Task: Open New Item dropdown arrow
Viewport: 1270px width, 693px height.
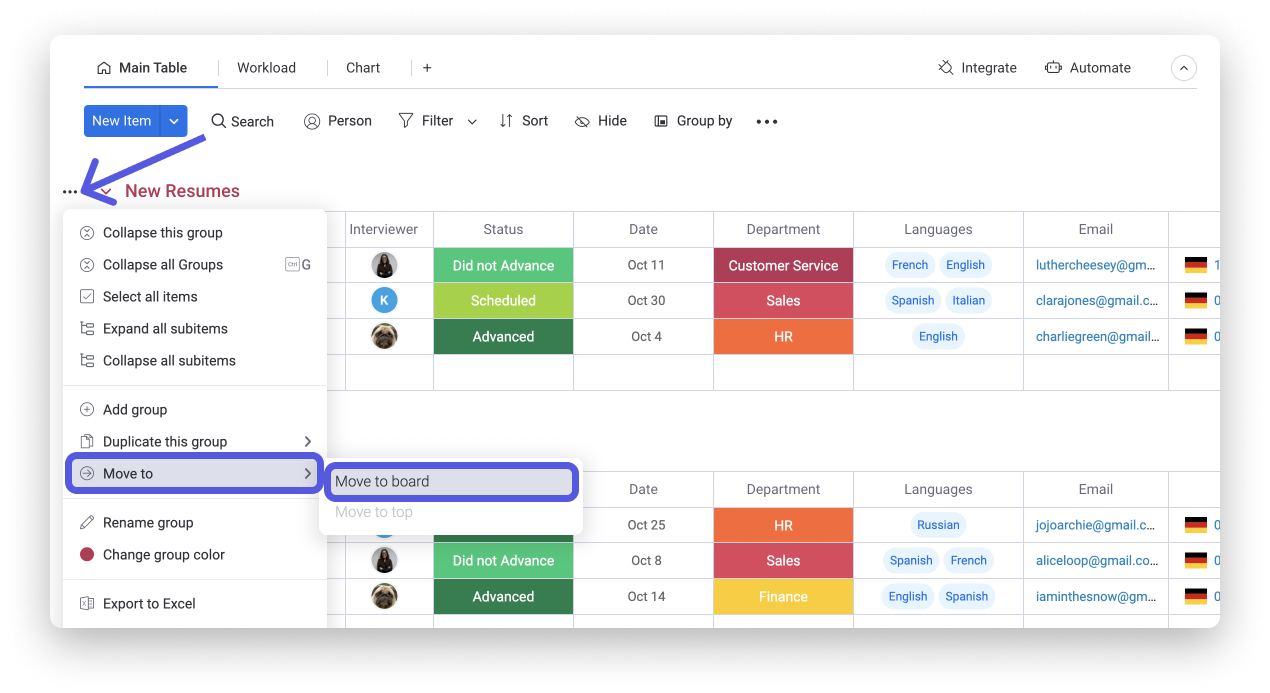Action: pyautogui.click(x=174, y=121)
